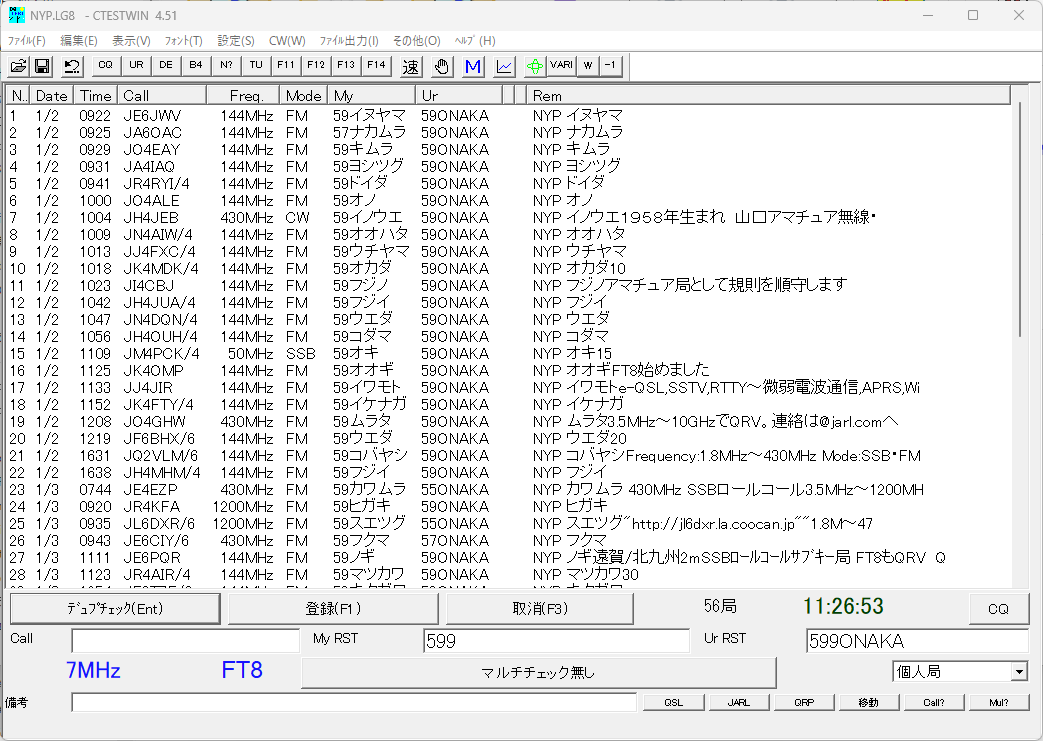Click the F13 toolbar button
Image resolution: width=1043 pixels, height=741 pixels.
coord(346,65)
